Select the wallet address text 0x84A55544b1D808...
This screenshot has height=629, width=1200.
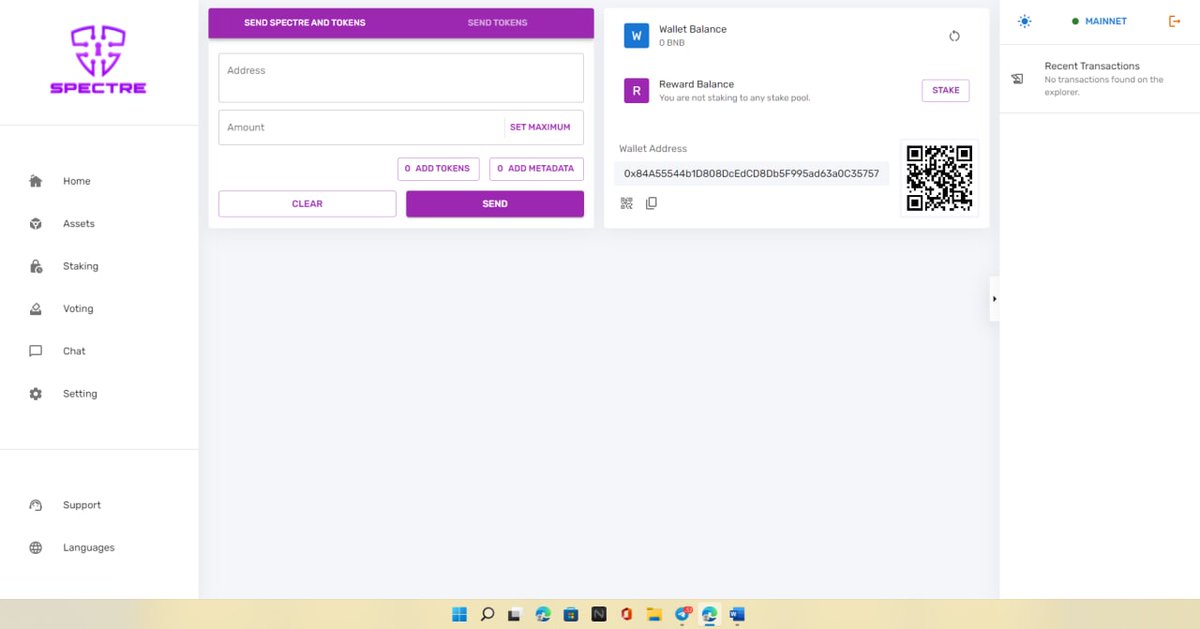[751, 173]
